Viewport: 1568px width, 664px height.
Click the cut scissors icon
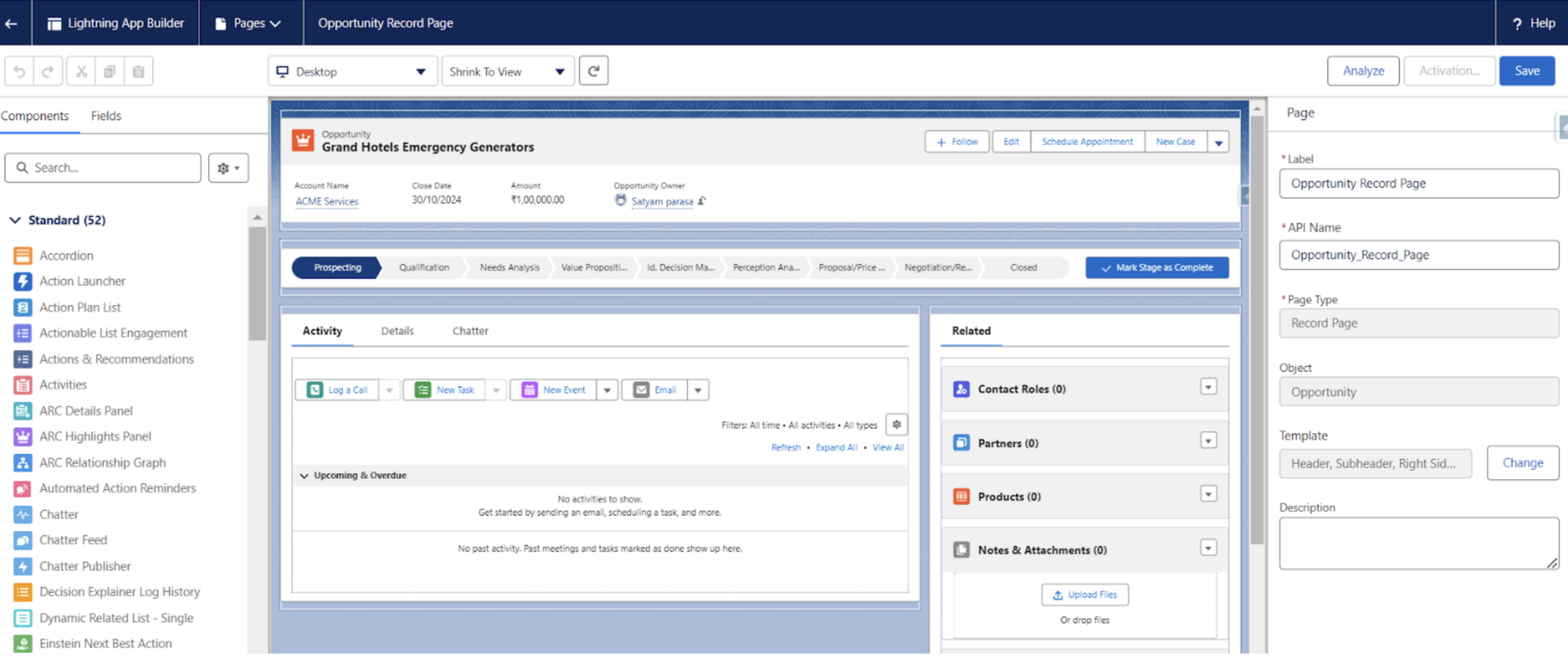coord(81,71)
